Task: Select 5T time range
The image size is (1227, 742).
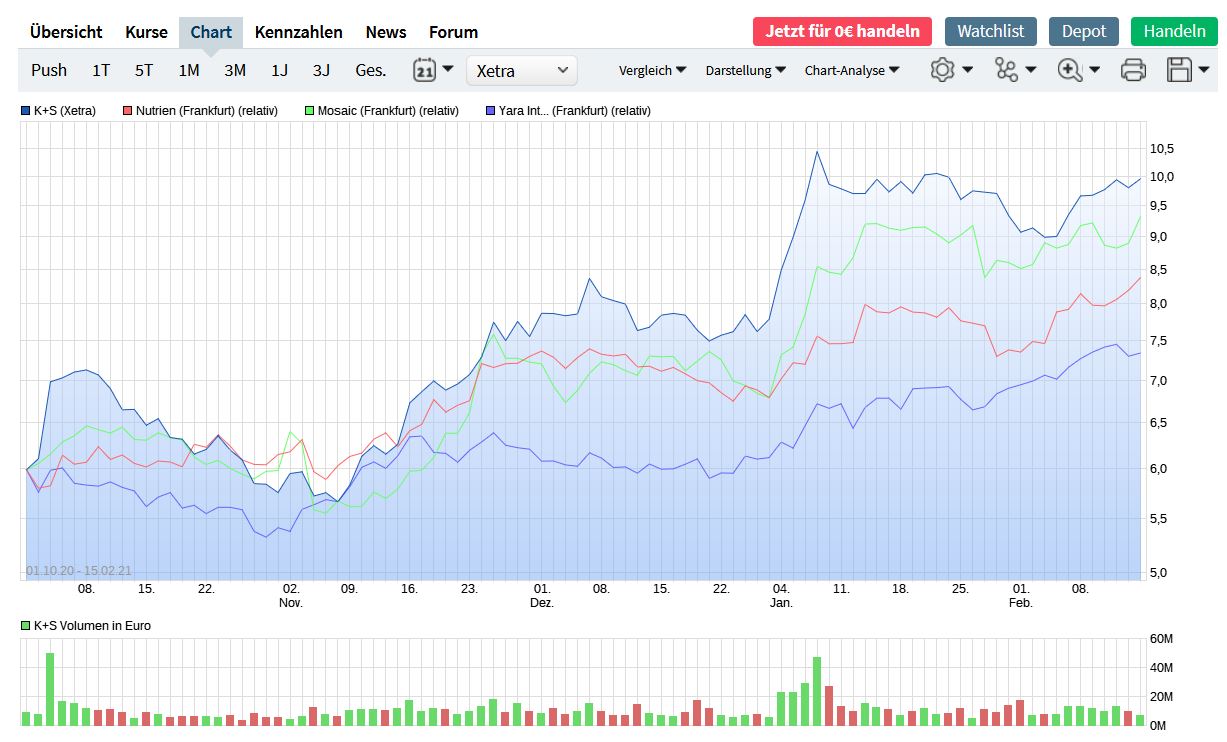Action: point(144,70)
